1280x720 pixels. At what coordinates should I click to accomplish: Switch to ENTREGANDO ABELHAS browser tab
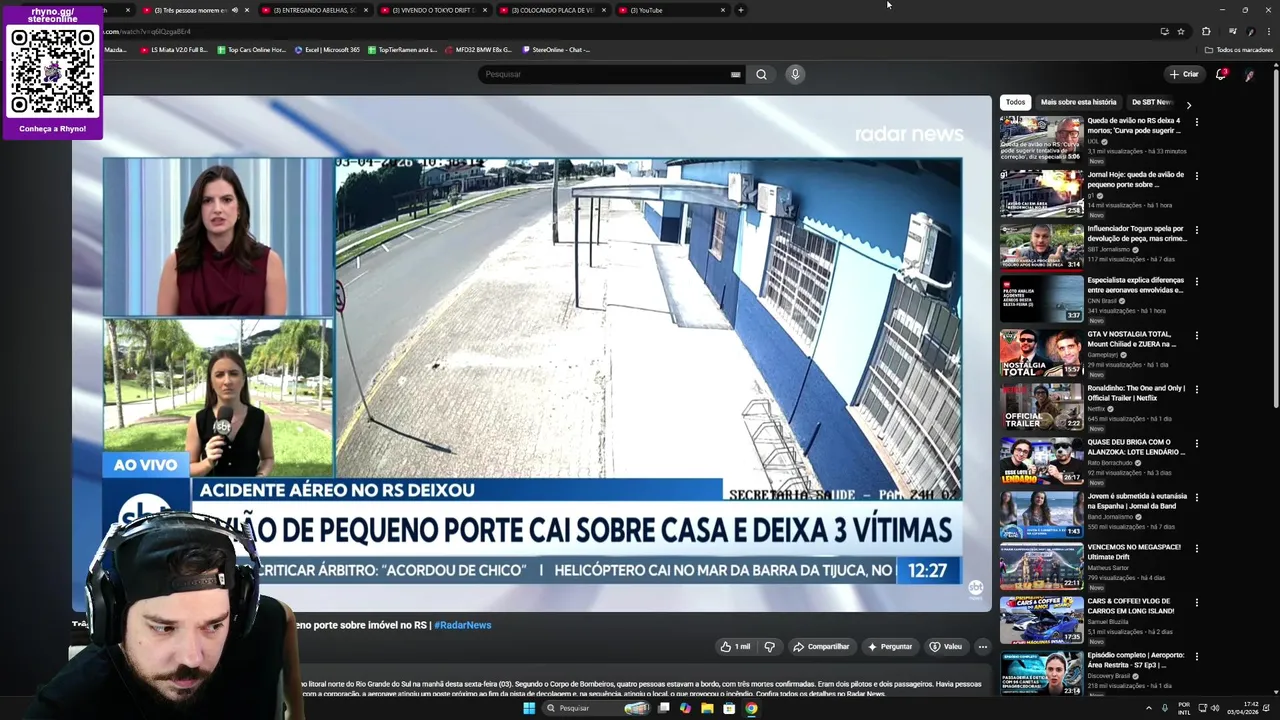pos(314,10)
